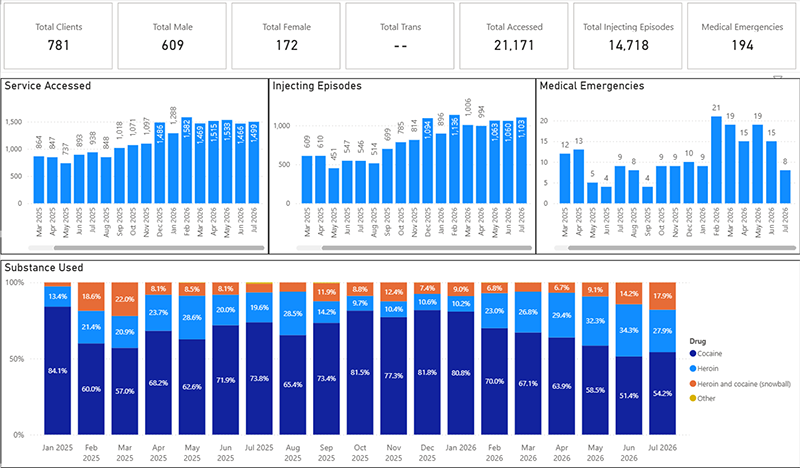Image resolution: width=800 pixels, height=468 pixels.
Task: Select the 1,136 bar in Injecting Episodes
Action: point(454,159)
